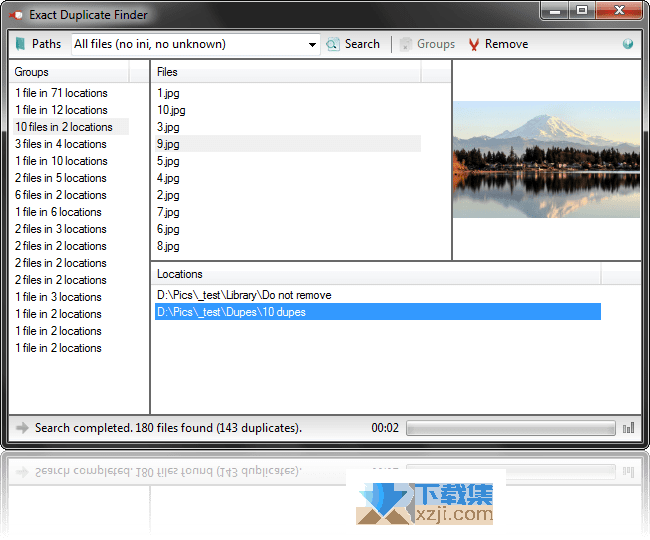650x540 pixels.
Task: Select the 'Library\Do not remove' location
Action: pyautogui.click(x=244, y=295)
